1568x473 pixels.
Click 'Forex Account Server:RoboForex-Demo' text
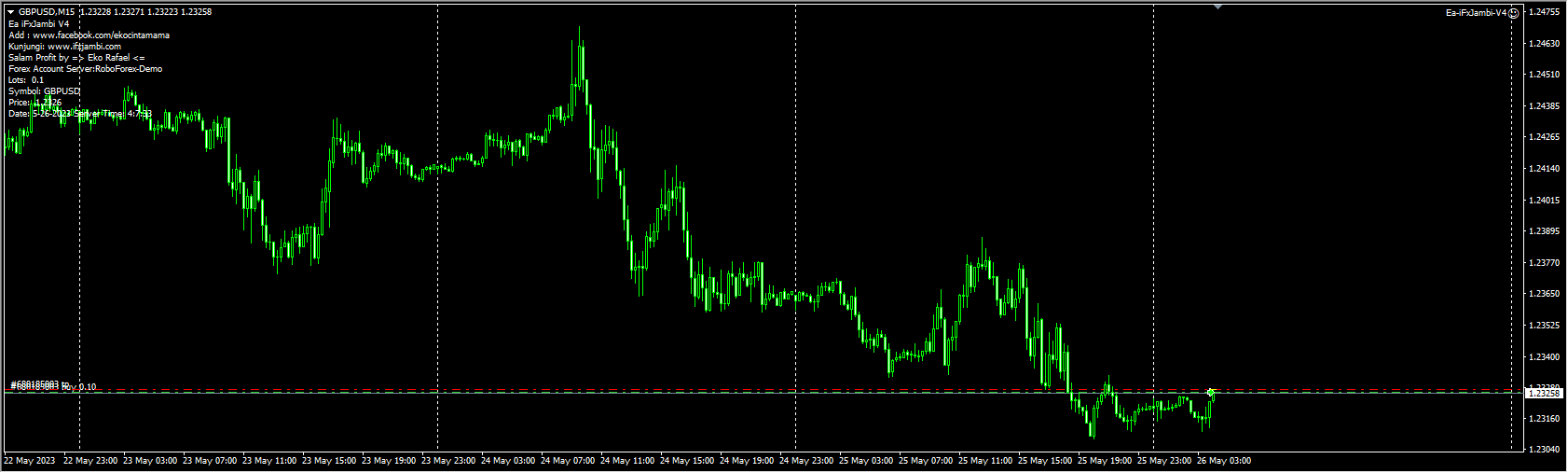coord(85,69)
